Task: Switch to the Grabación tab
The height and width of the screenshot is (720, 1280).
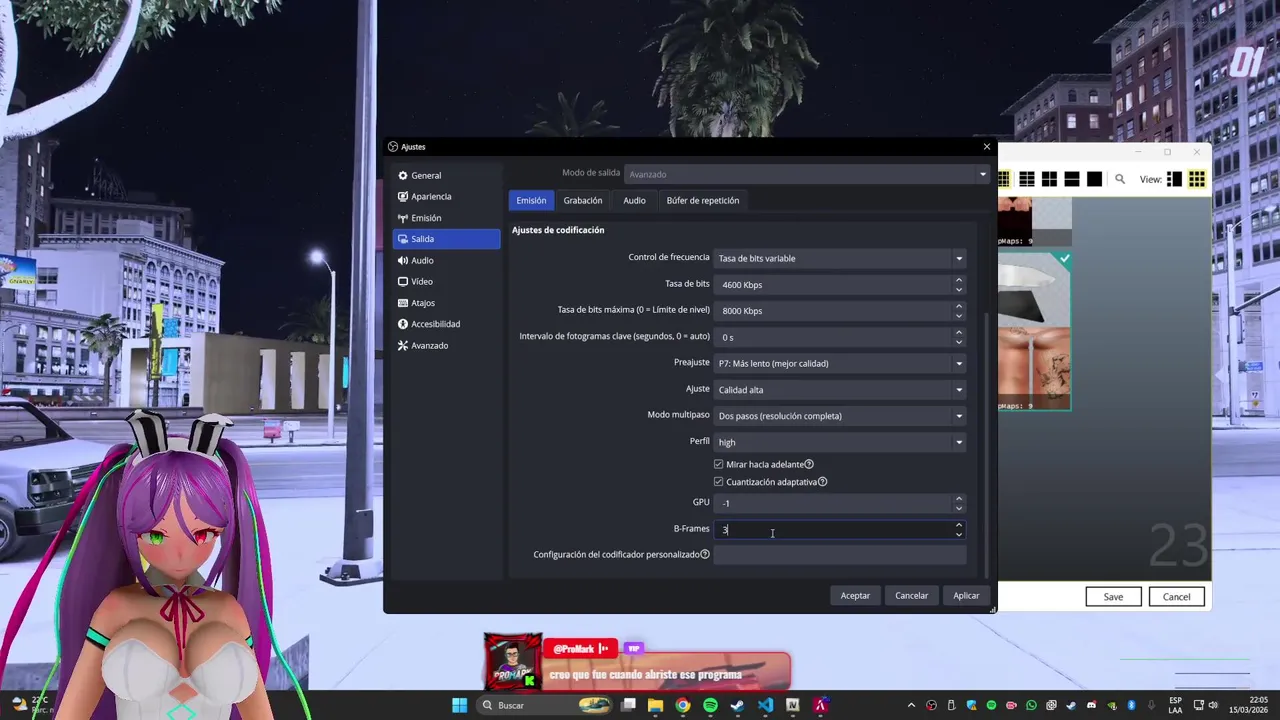Action: click(583, 200)
